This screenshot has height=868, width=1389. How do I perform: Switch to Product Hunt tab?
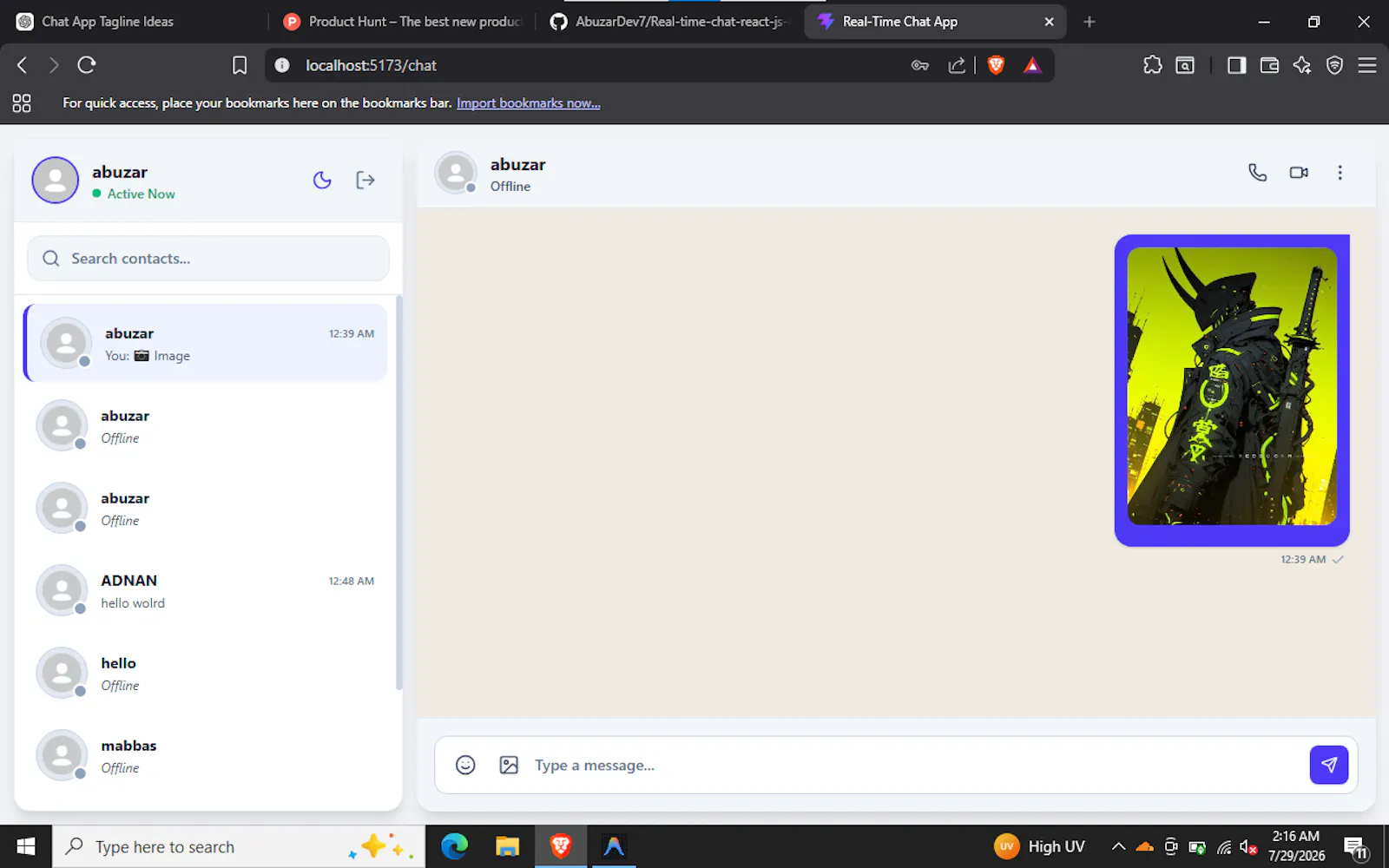[x=404, y=22]
